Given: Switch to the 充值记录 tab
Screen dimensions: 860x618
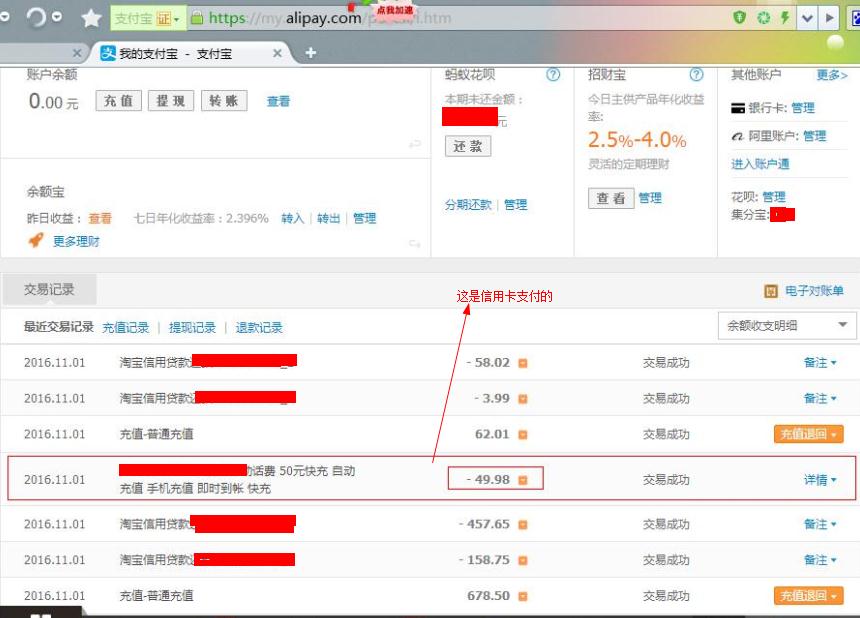Looking at the screenshot, I should [126, 327].
